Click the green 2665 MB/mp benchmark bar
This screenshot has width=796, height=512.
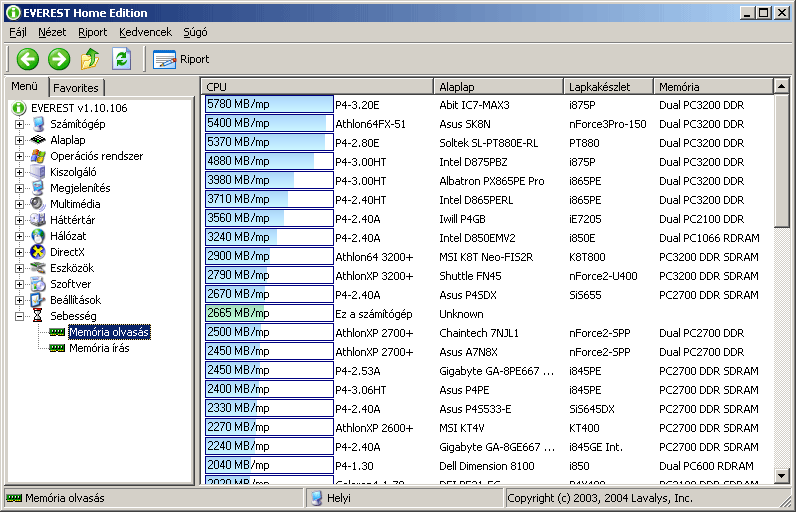tap(269, 313)
